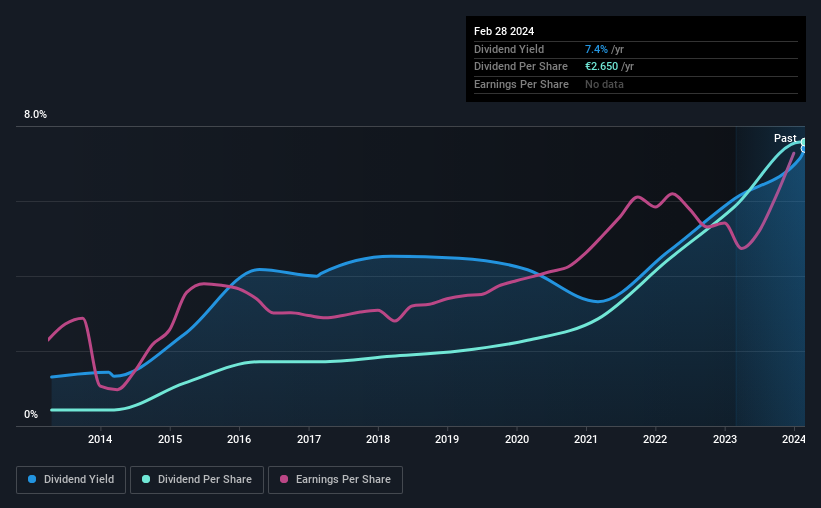Image resolution: width=821 pixels, height=508 pixels.
Task: Click the 2022 year tick label
Action: tap(655, 439)
